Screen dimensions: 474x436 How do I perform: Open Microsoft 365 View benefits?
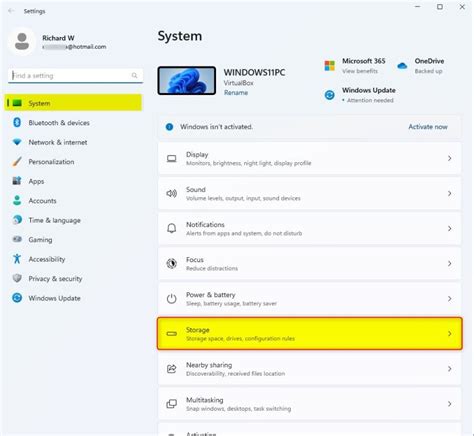click(x=360, y=71)
